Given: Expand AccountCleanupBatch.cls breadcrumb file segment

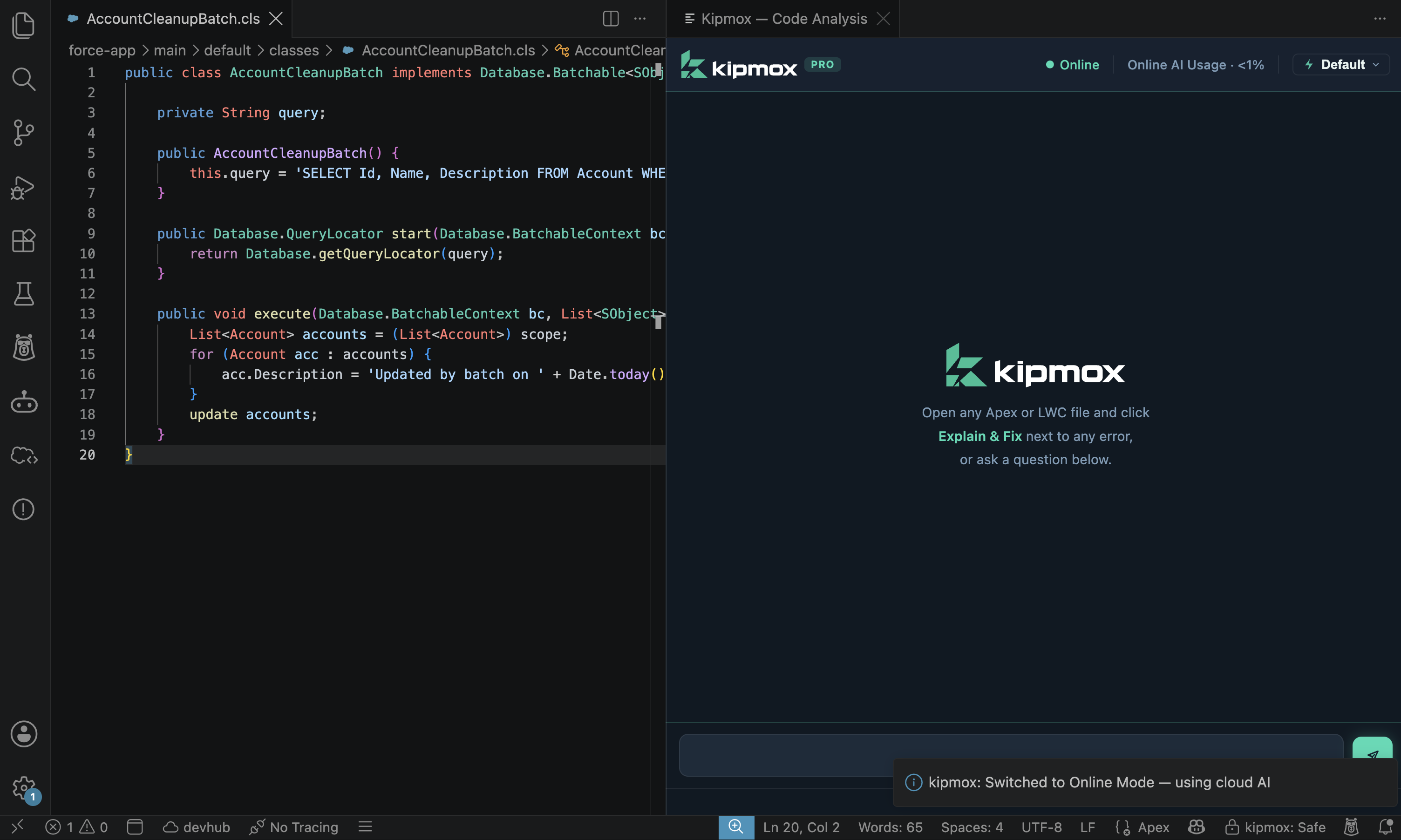Looking at the screenshot, I should tap(440, 50).
